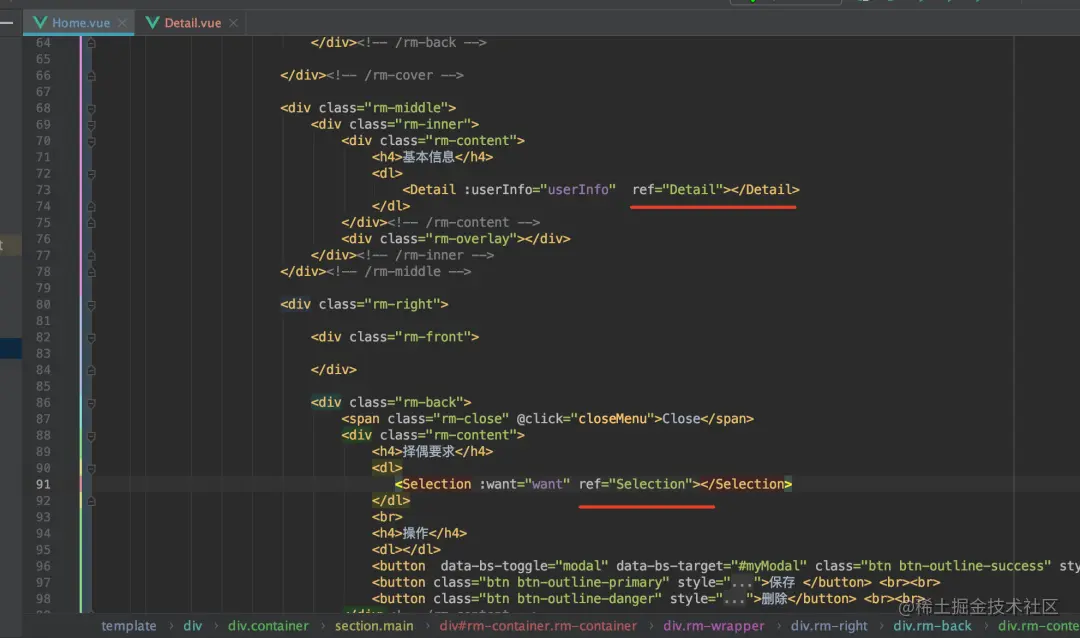This screenshot has width=1080, height=638.
Task: Click the 基本信息 heading text
Action: pyautogui.click(x=428, y=157)
